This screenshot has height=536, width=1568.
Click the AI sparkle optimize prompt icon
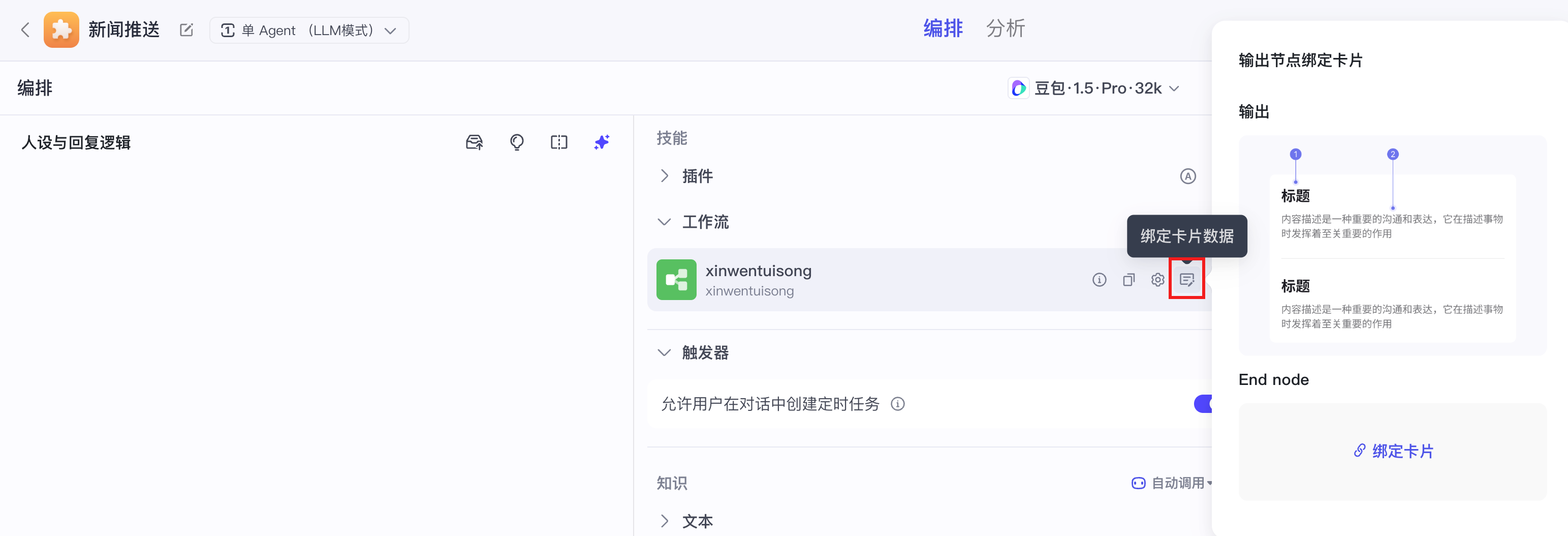[602, 142]
